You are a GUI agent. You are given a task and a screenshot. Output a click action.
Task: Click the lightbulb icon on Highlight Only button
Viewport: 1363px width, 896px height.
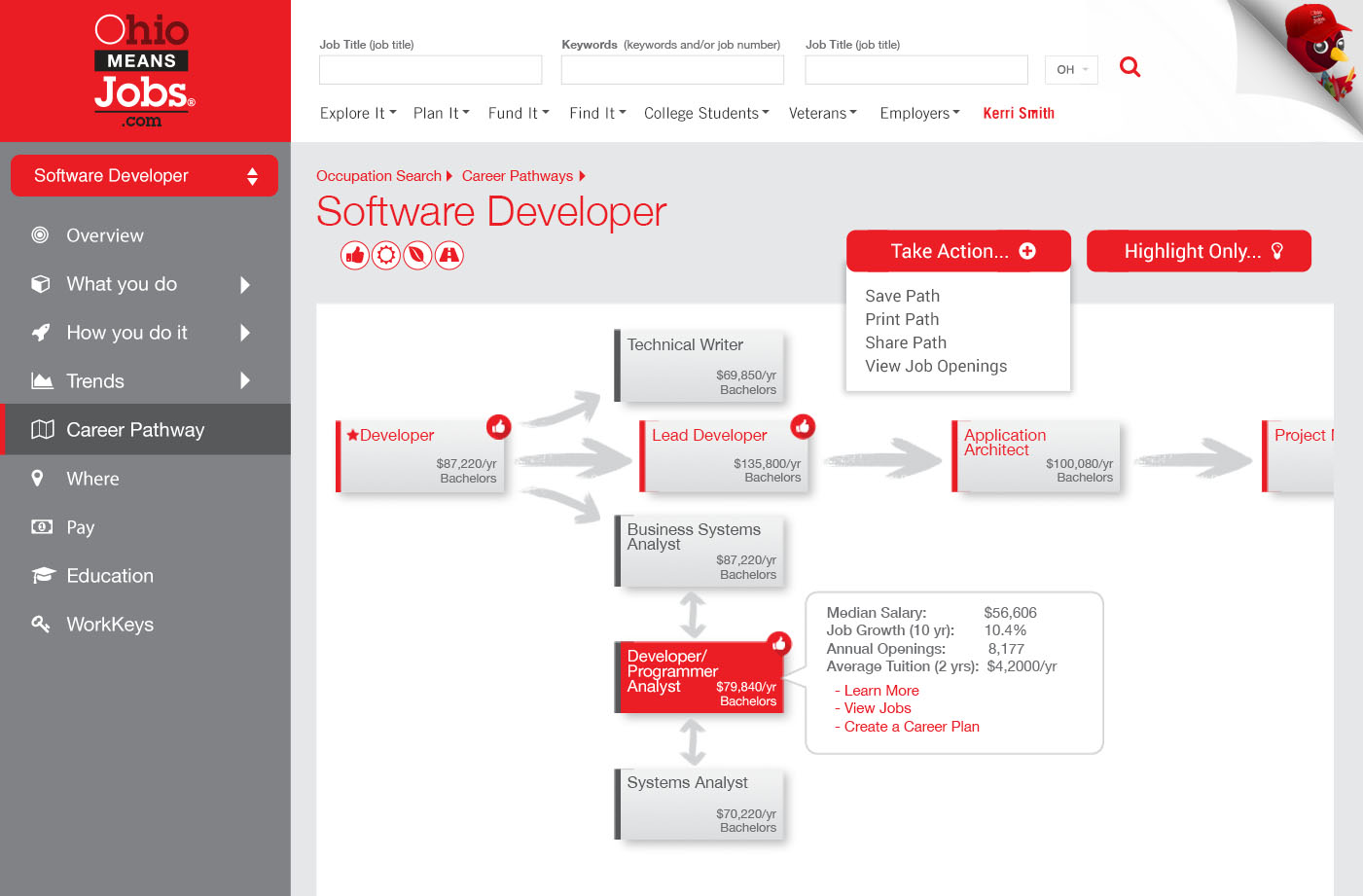1277,251
